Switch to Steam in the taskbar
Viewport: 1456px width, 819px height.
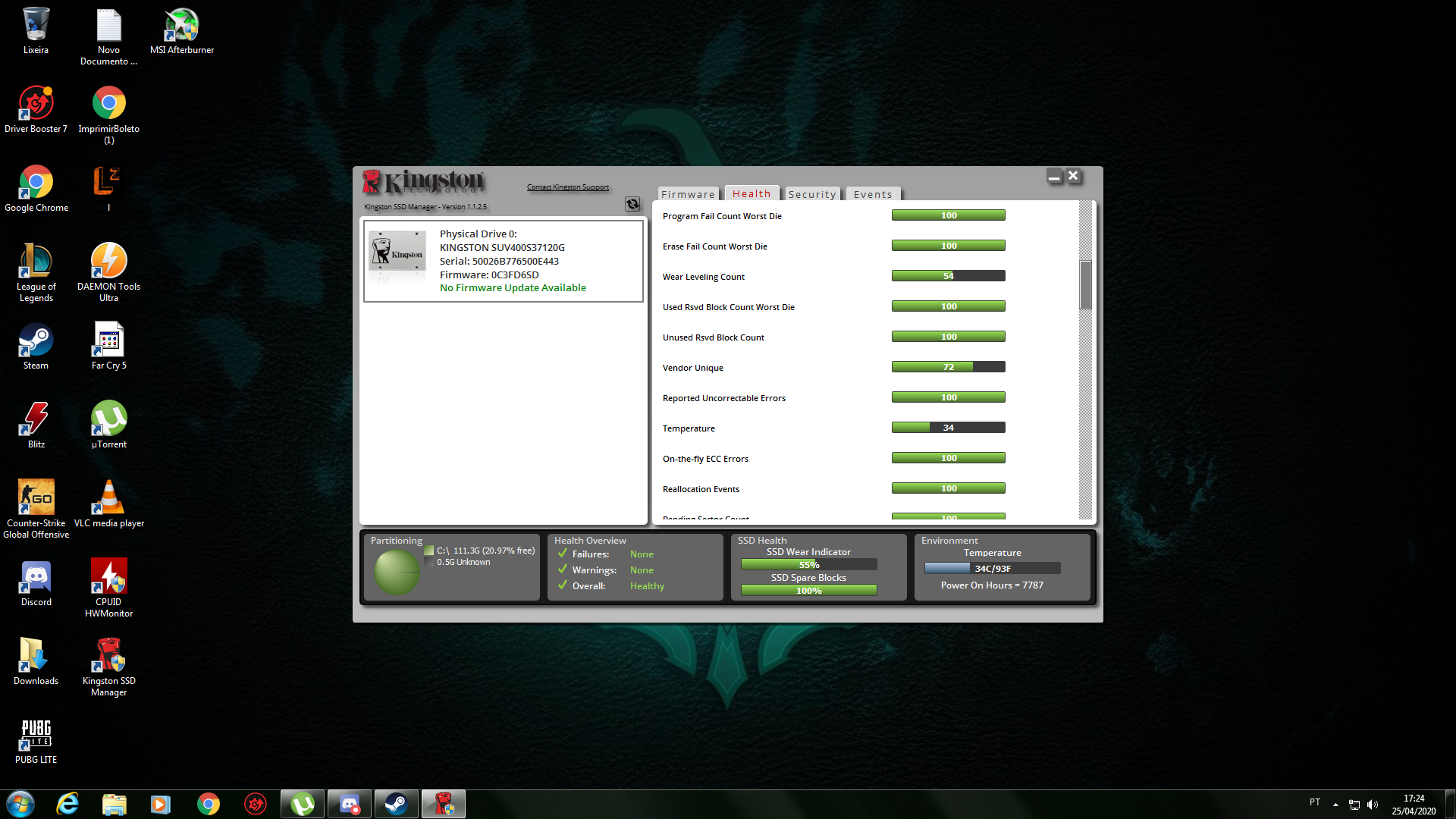(x=397, y=804)
